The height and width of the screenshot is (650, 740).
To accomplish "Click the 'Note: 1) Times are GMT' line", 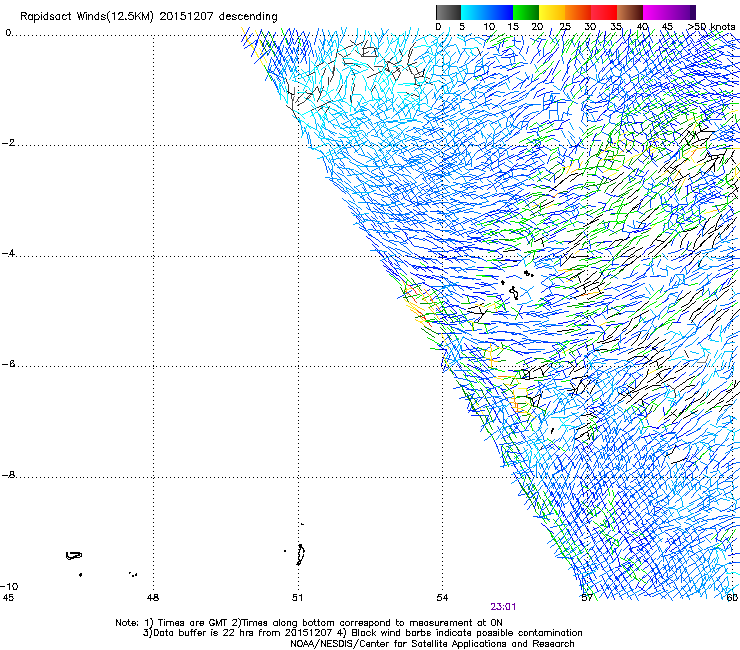I will (x=309, y=623).
